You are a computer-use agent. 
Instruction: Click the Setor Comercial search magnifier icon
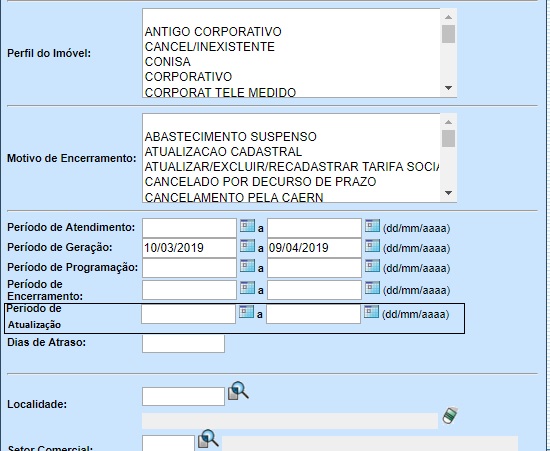pos(208,438)
